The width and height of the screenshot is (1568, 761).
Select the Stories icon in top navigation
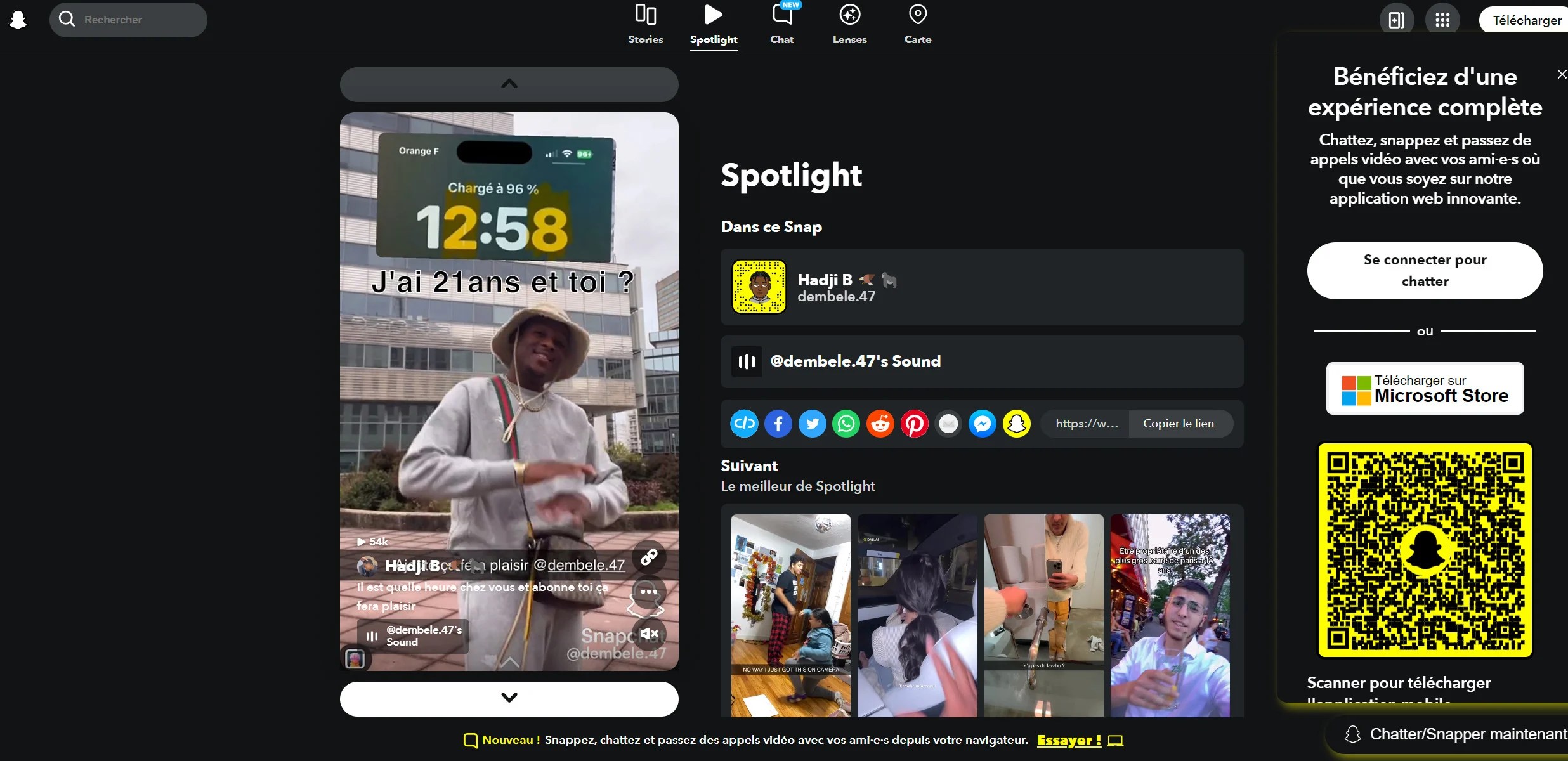coord(644,14)
